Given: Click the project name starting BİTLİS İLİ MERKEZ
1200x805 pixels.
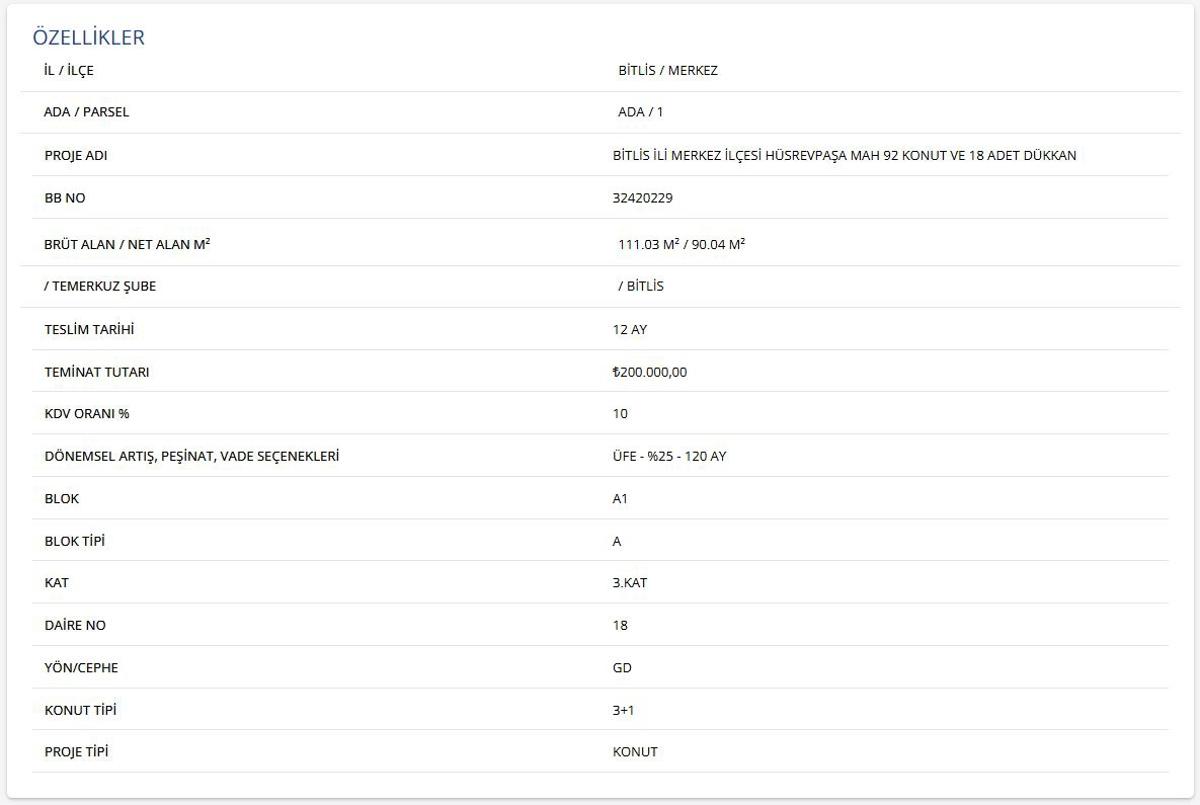Looking at the screenshot, I should coord(844,156).
